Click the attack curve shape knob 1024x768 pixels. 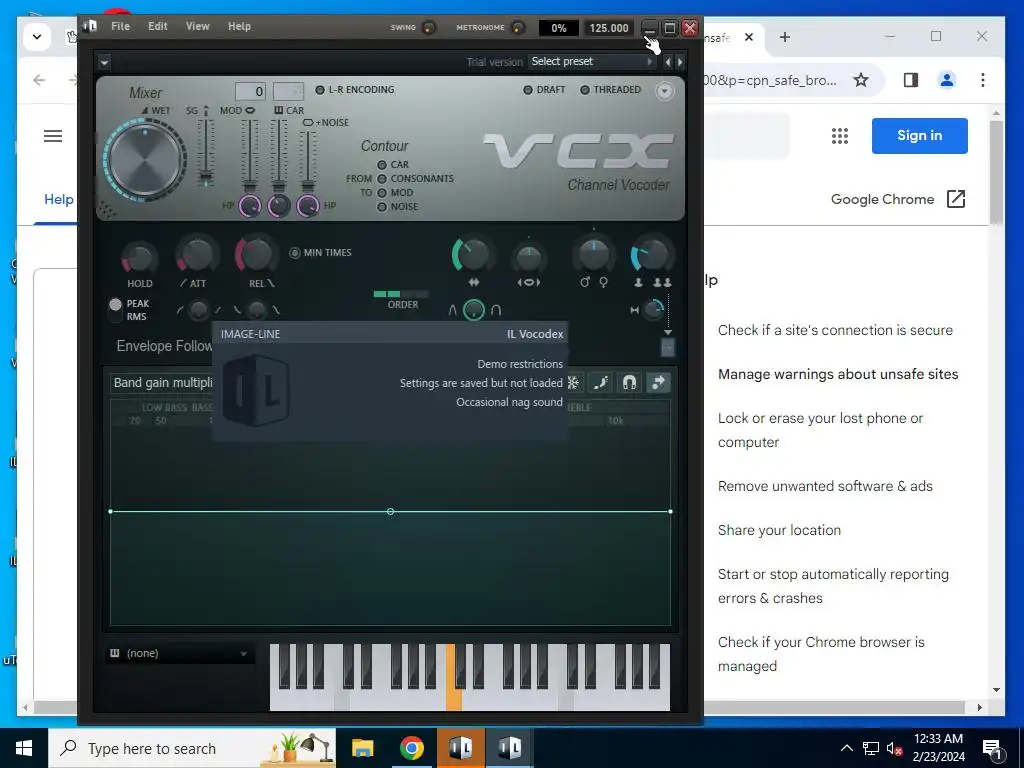point(199,310)
